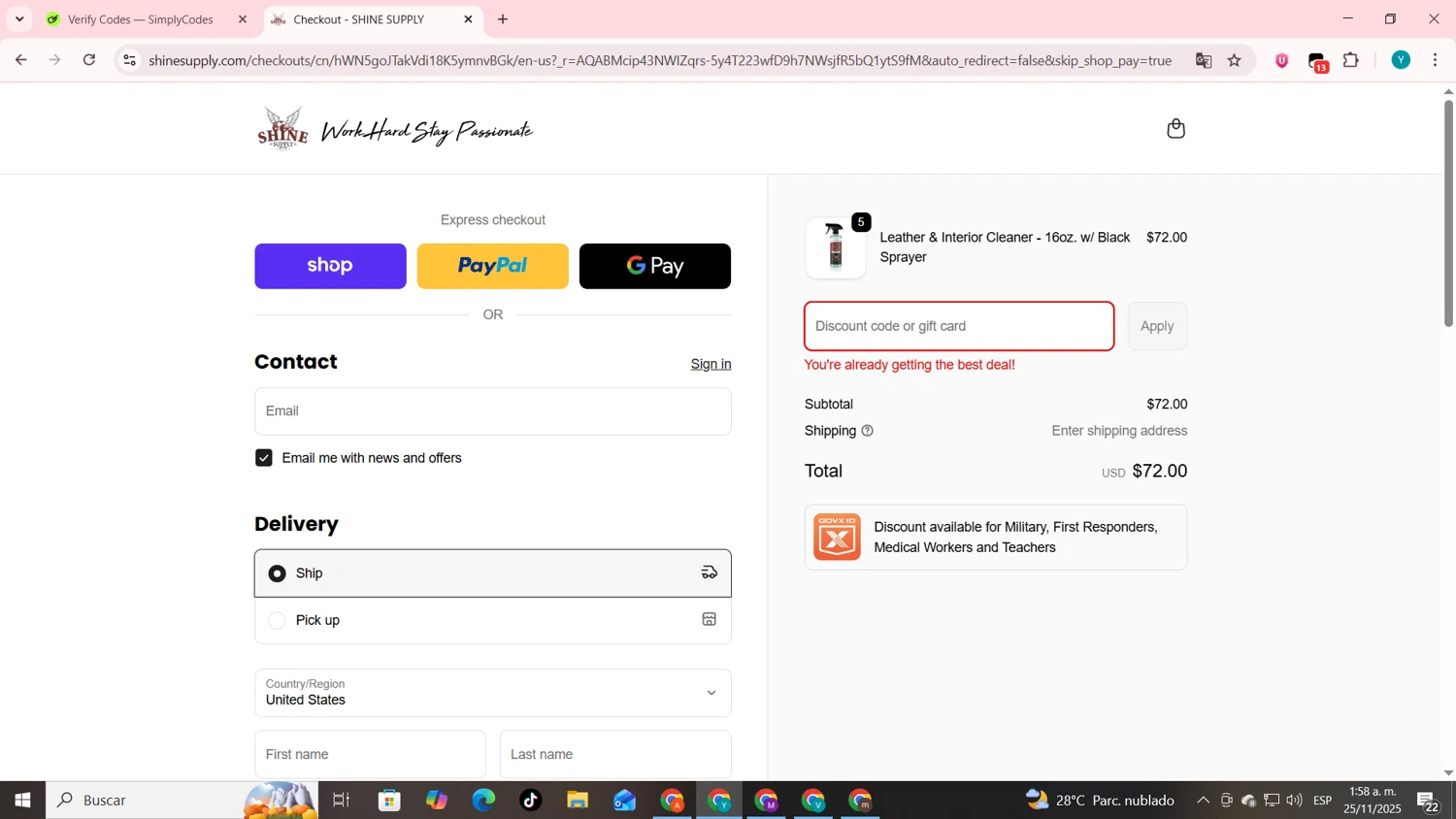Screen dimensions: 1456x819
Task: Open Copilot from the taskbar
Action: [x=437, y=801]
